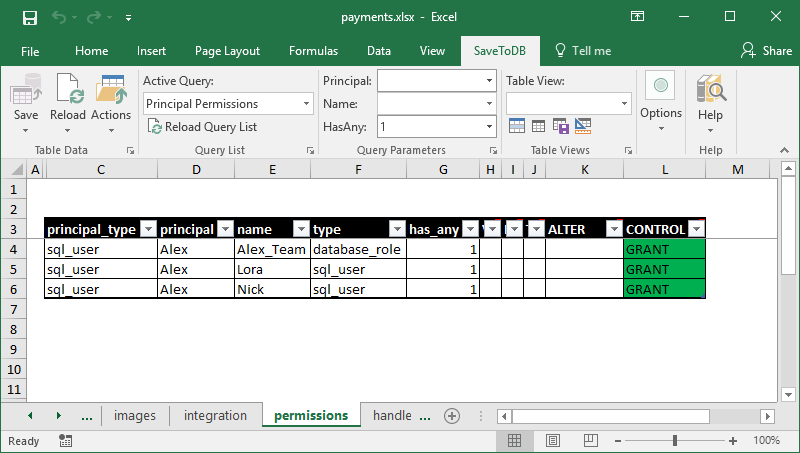The image size is (800, 453).
Task: Click the Tell me search box
Action: coord(583,51)
